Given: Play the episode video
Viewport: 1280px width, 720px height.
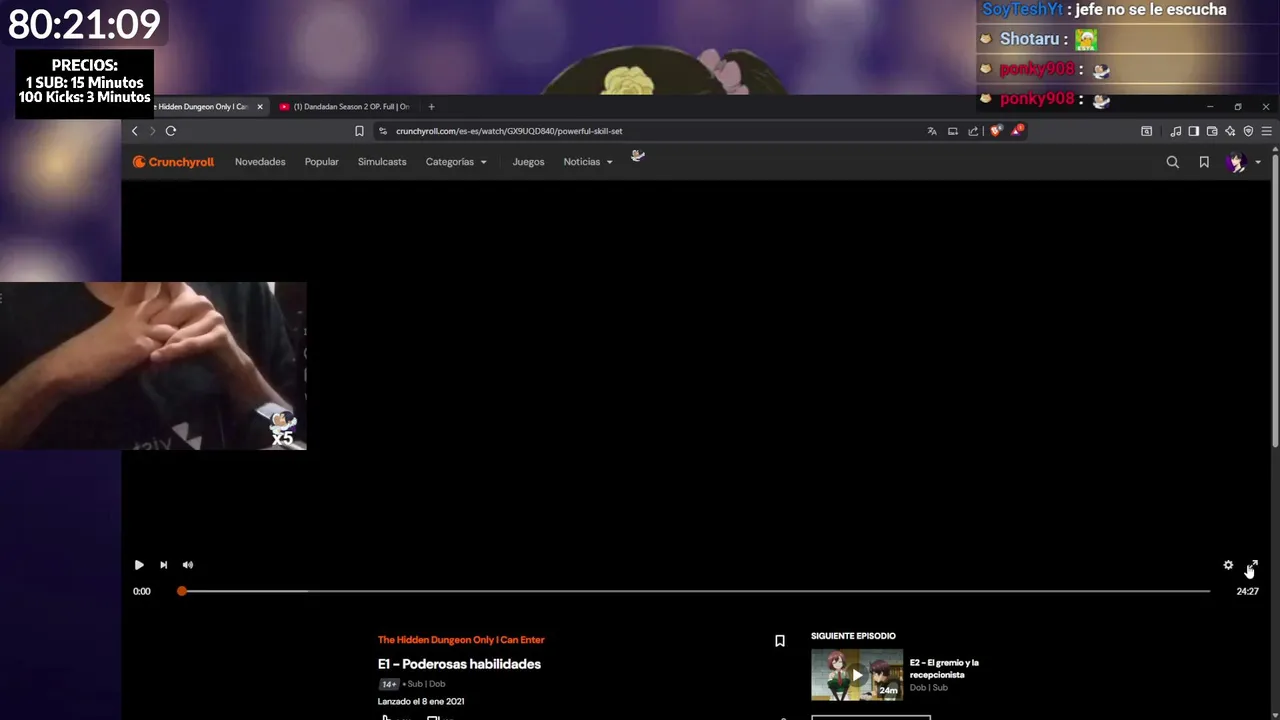Looking at the screenshot, I should tap(139, 565).
